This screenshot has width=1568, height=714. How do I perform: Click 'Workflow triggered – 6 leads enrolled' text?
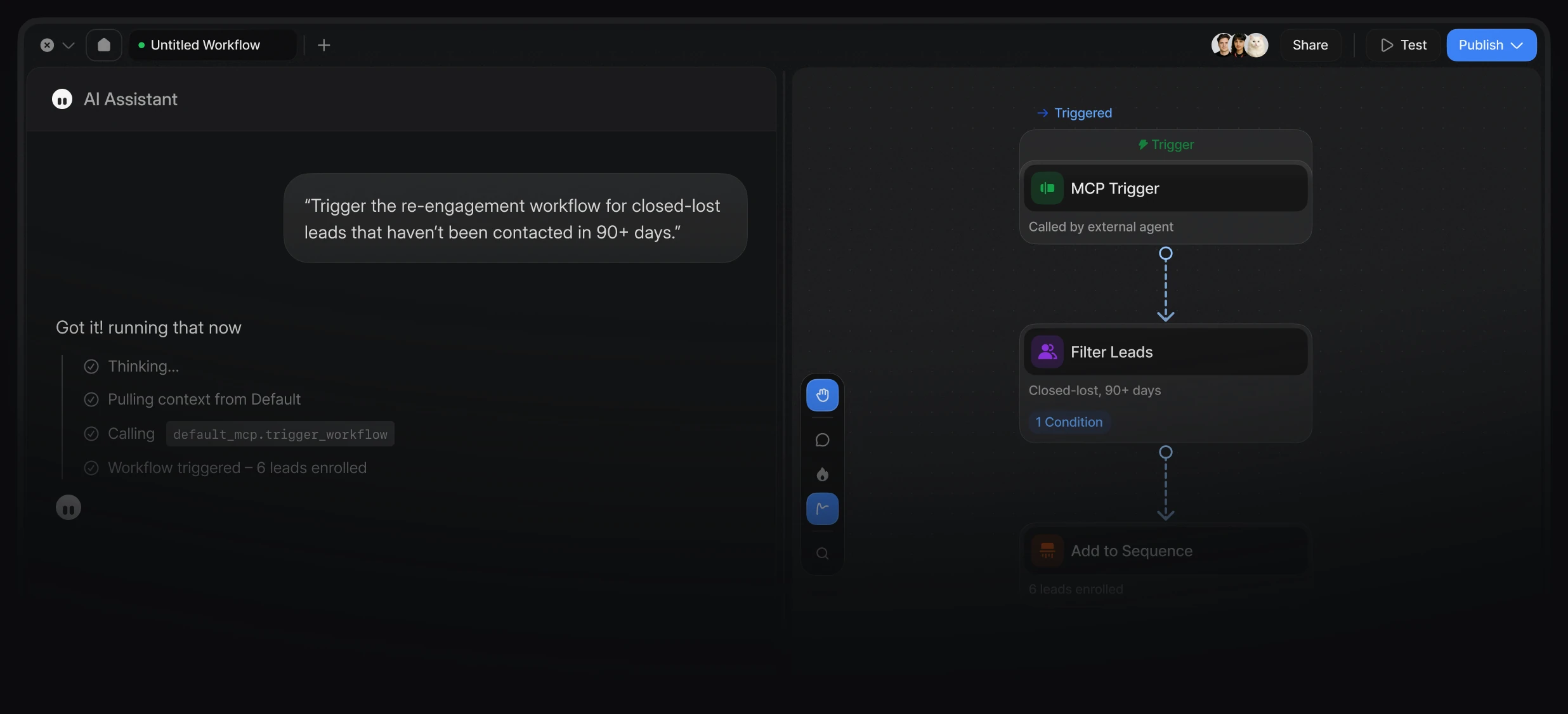[x=237, y=468]
